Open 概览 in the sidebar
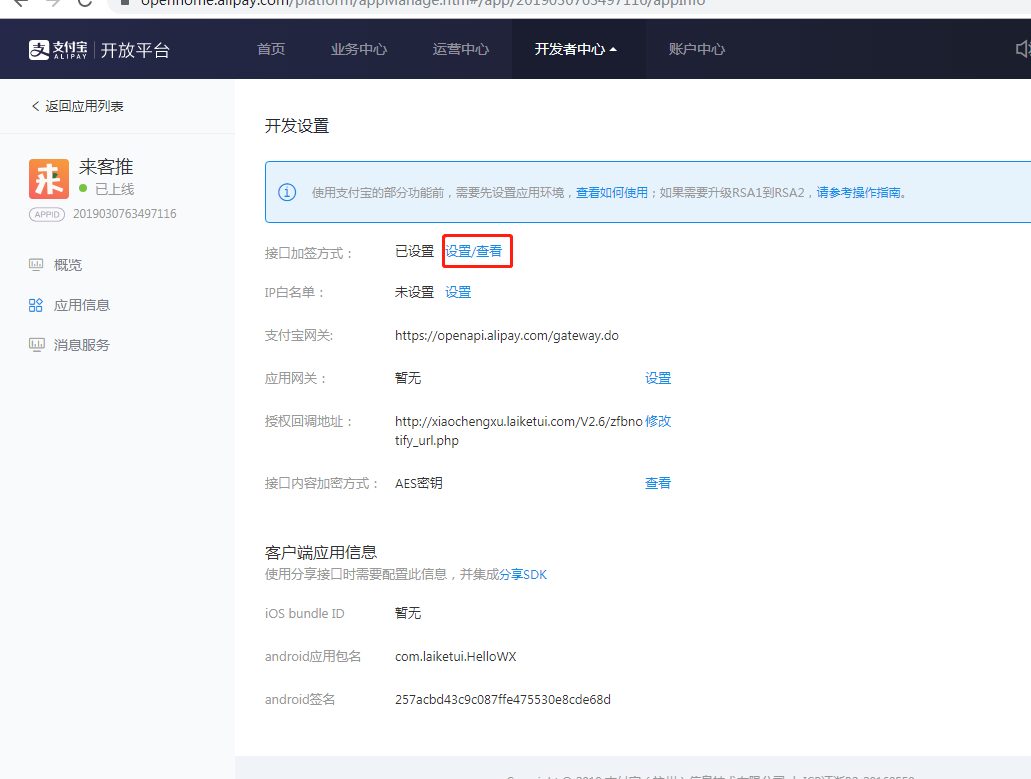 [68, 265]
